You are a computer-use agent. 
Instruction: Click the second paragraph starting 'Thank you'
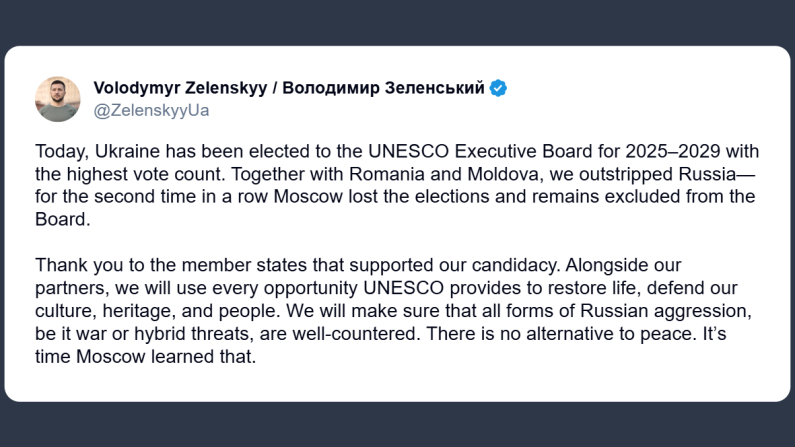click(x=395, y=310)
